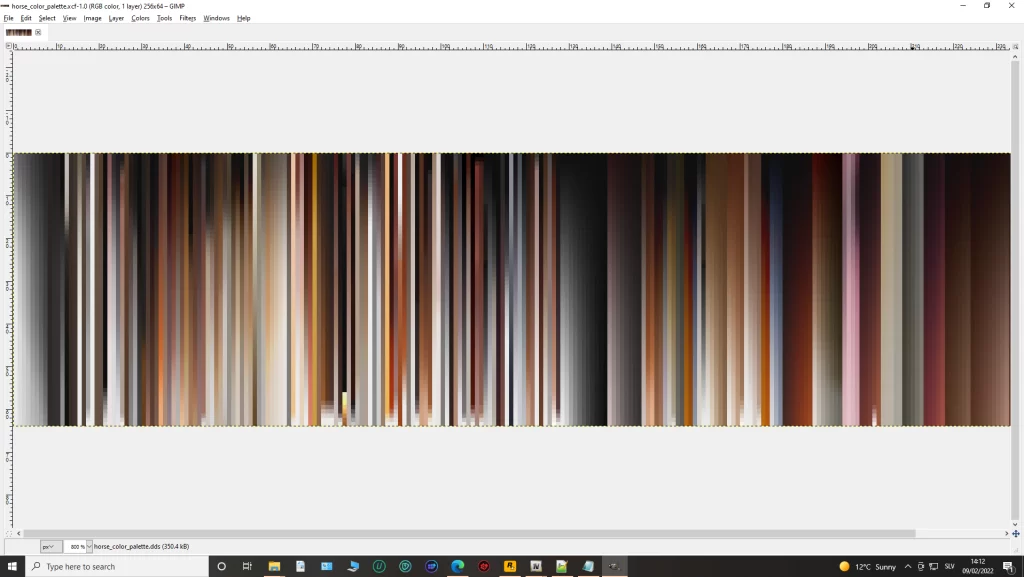Open the white N app taskbar icon
The width and height of the screenshot is (1024, 577).
pos(536,566)
